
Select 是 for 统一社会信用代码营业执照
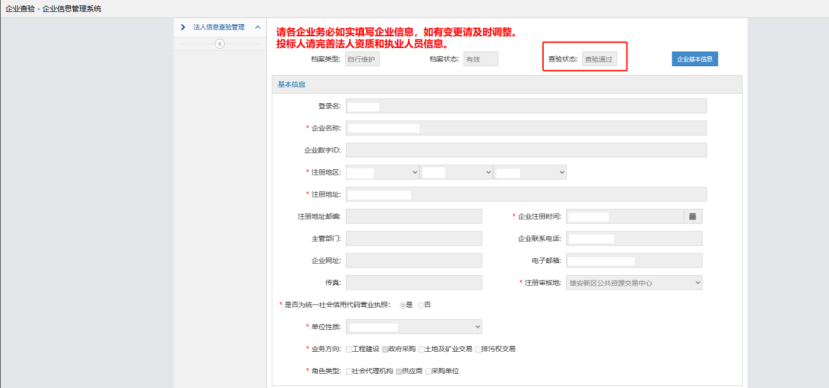pyautogui.click(x=403, y=305)
